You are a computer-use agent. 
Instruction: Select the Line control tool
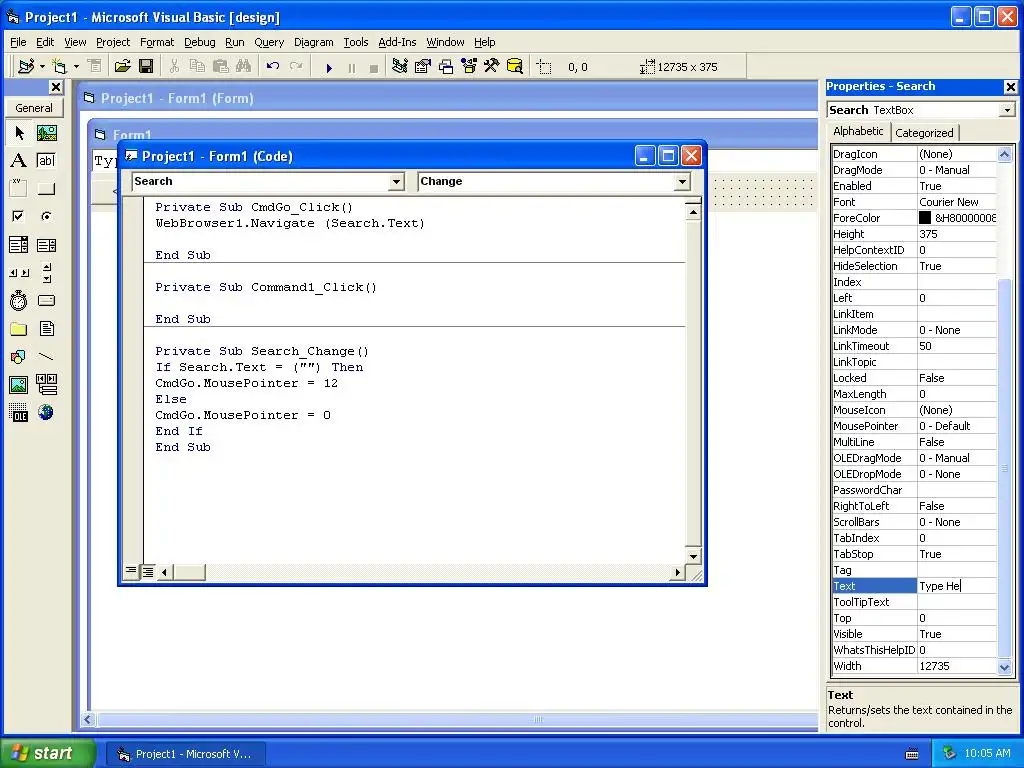point(46,357)
